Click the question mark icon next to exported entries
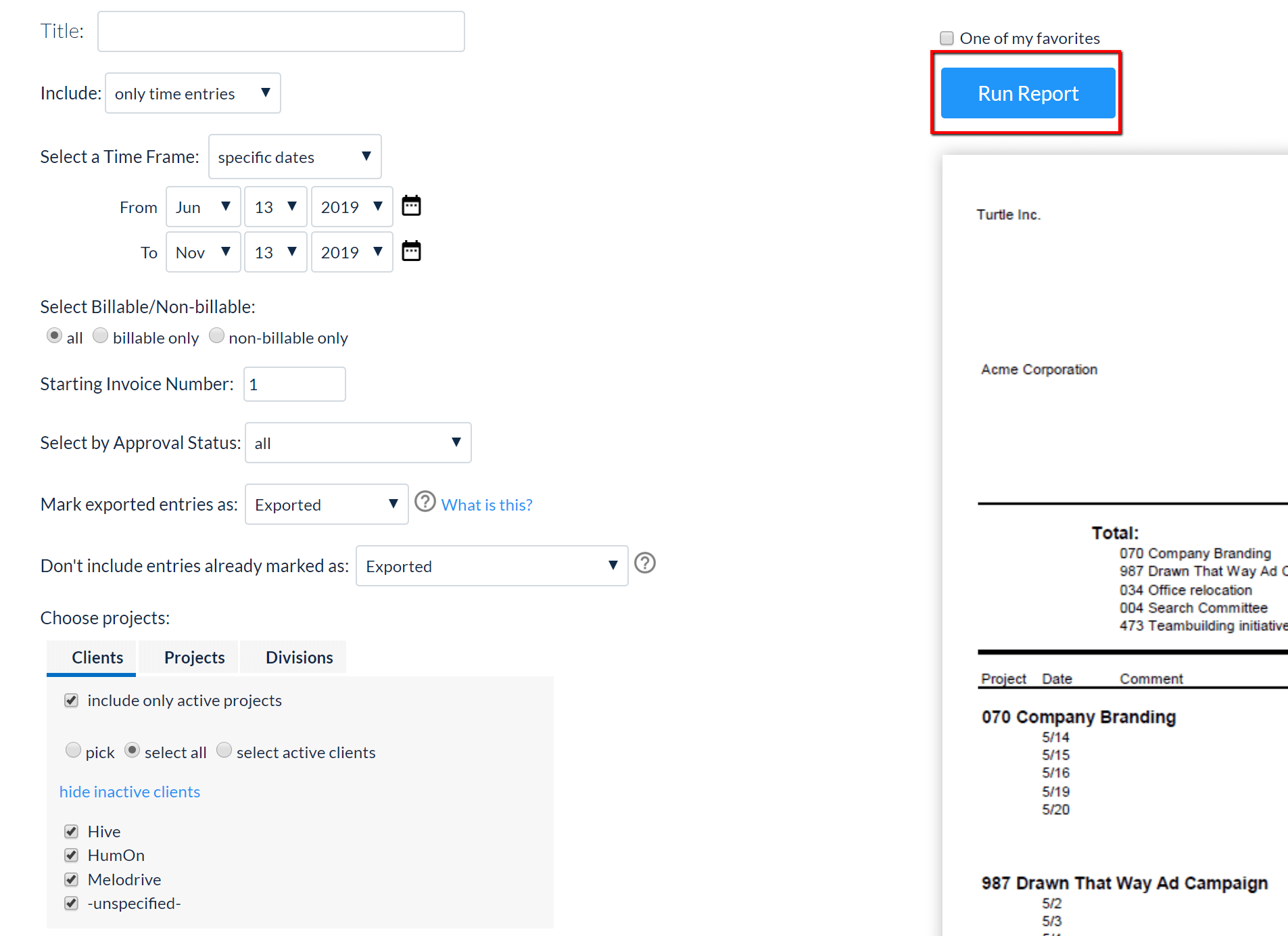Viewport: 1288px width, 936px height. pyautogui.click(x=644, y=563)
